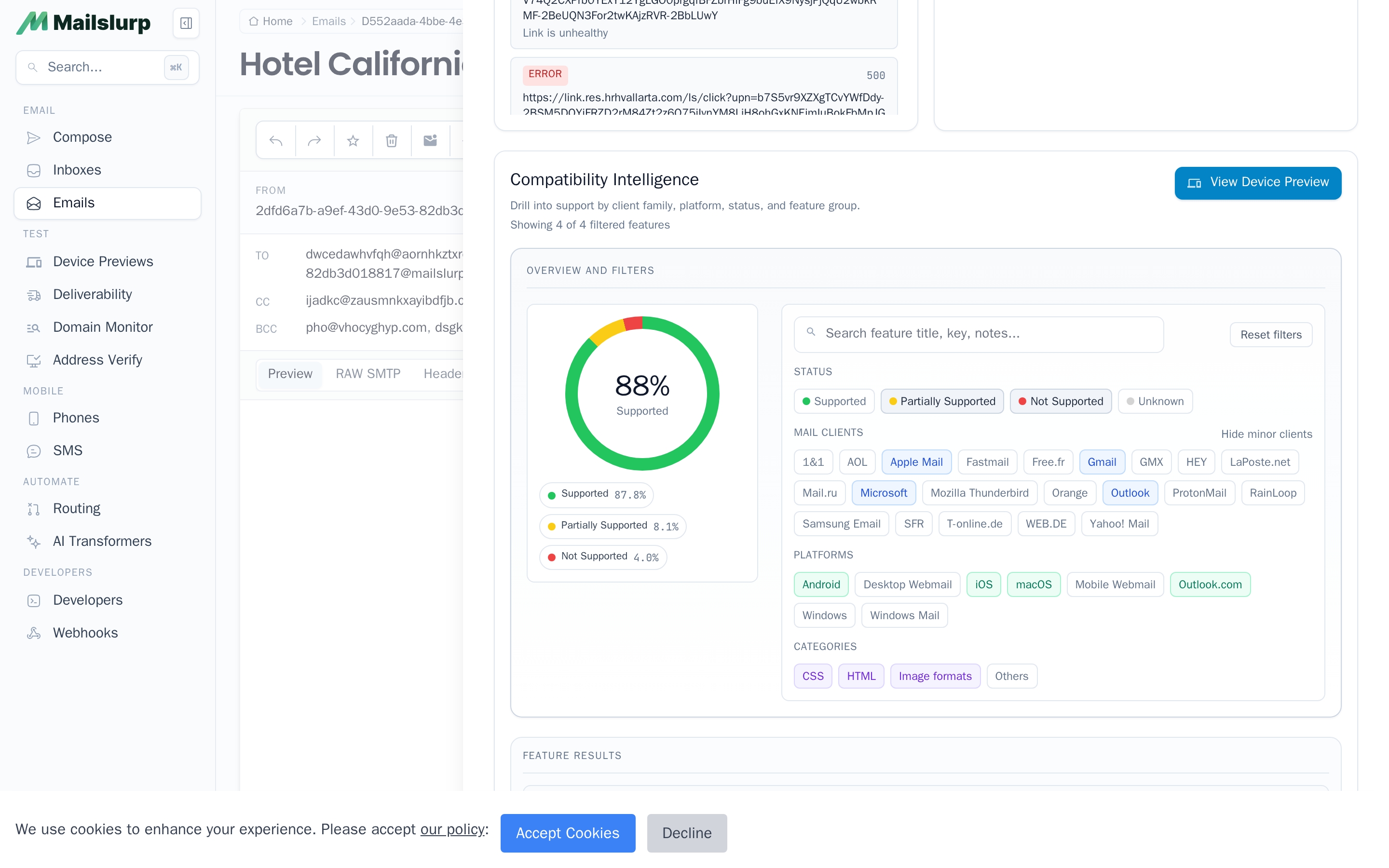Click the mark-unread envelope icon
Screen dimensions: 1389x868
pyautogui.click(x=430, y=141)
